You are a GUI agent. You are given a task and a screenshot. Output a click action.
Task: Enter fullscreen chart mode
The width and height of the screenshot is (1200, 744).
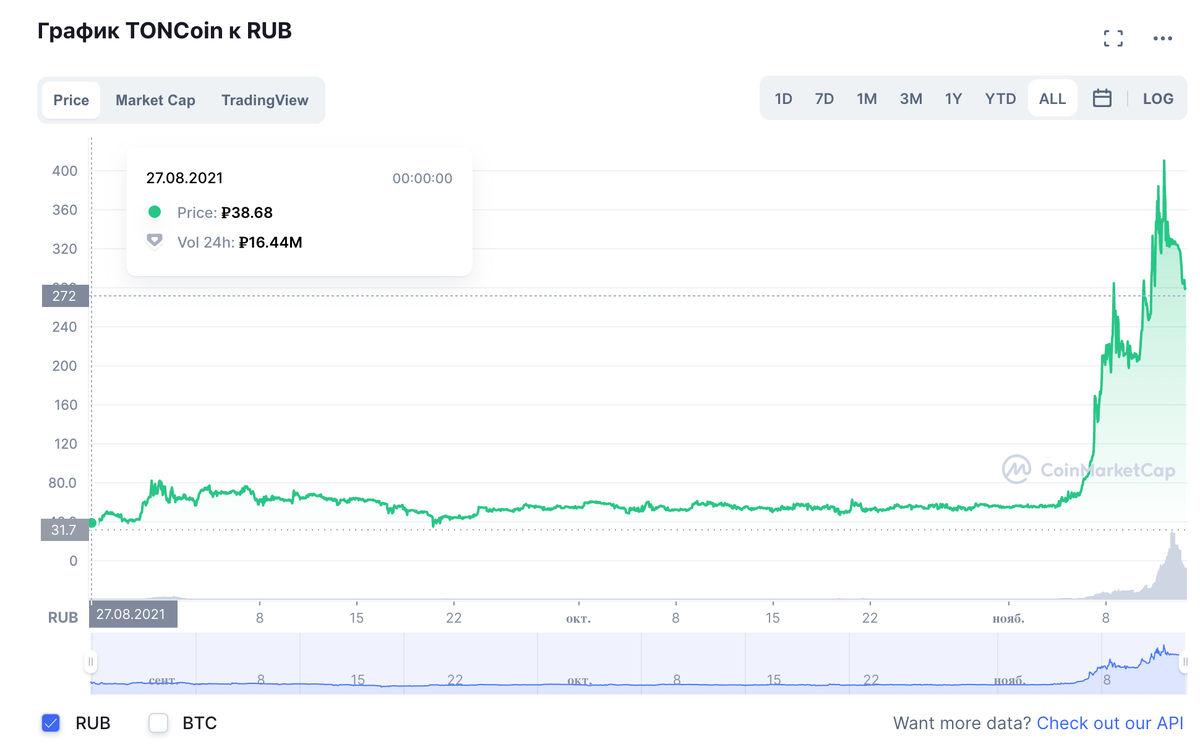point(1113,39)
